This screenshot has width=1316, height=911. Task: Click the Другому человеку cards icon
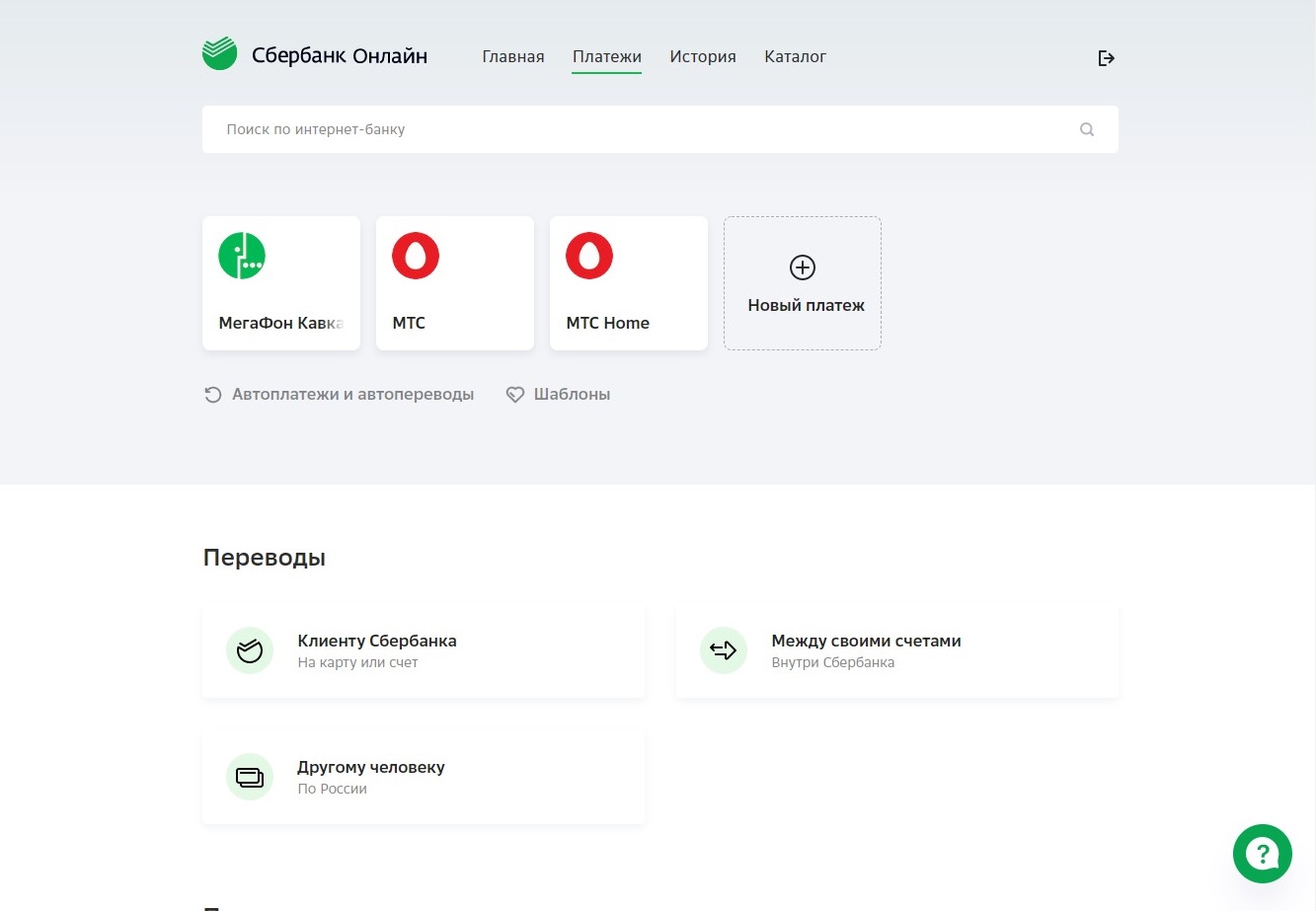click(x=250, y=777)
